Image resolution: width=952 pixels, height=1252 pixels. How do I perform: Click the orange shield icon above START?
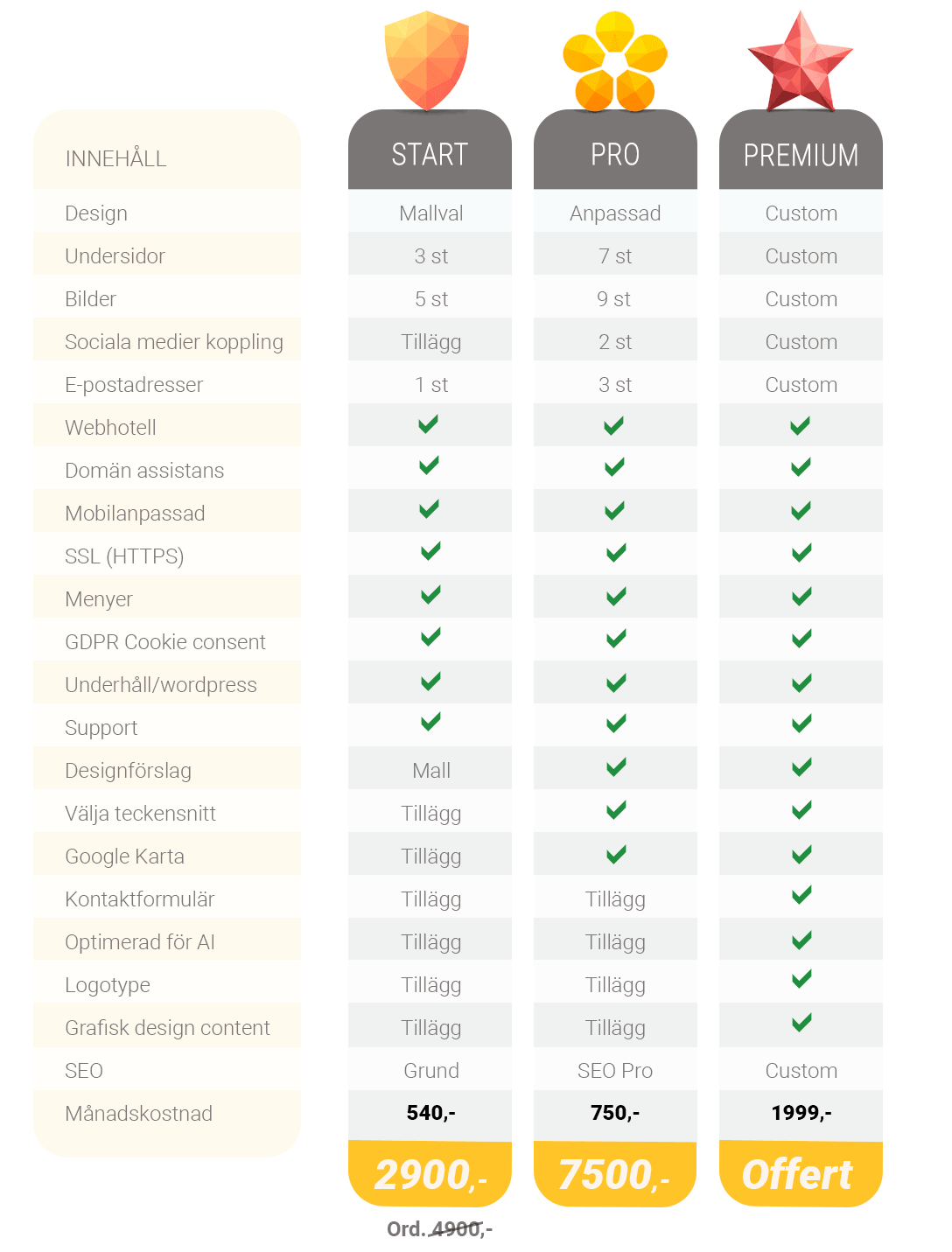tap(427, 60)
